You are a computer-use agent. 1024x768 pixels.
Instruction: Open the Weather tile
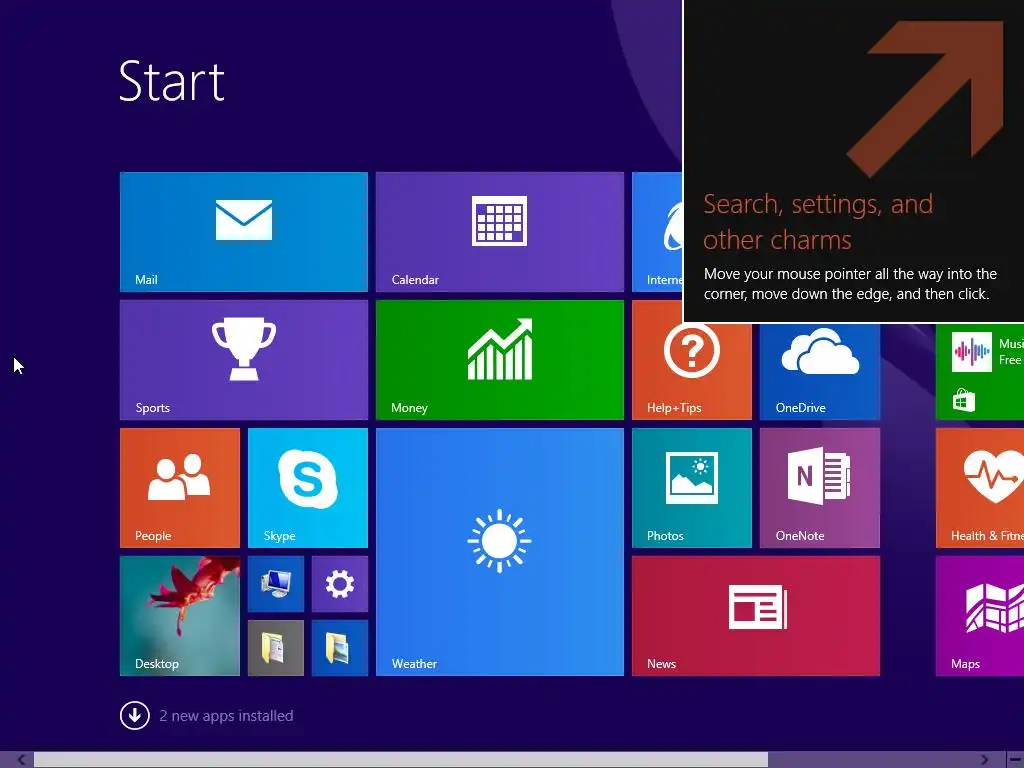500,552
